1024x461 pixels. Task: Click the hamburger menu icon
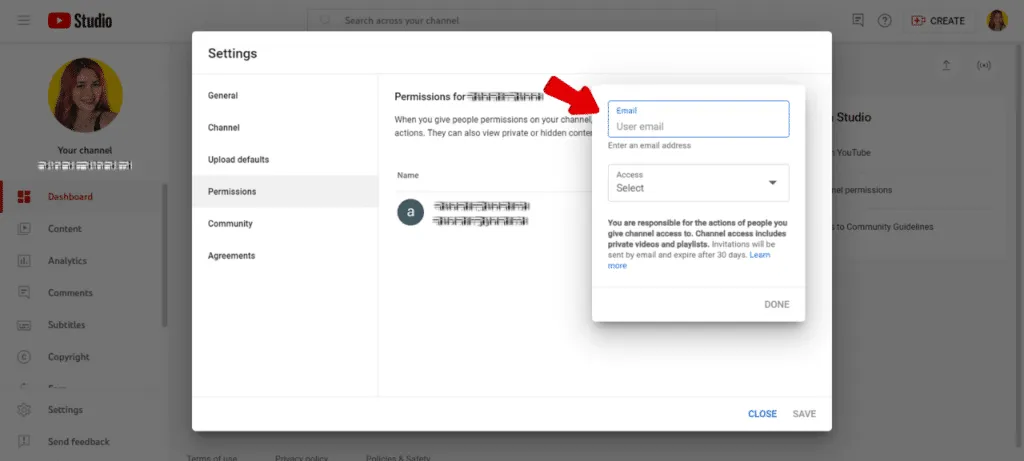(x=23, y=20)
